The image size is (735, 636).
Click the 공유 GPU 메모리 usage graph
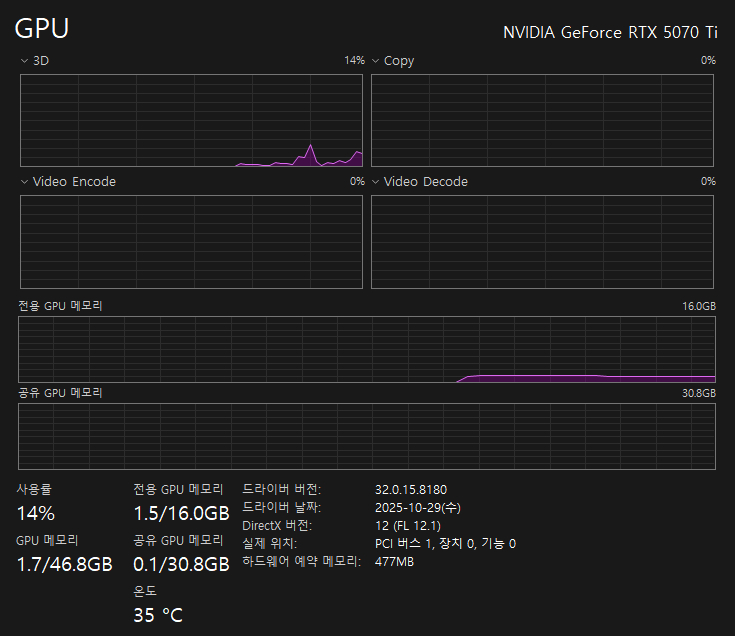[367, 436]
